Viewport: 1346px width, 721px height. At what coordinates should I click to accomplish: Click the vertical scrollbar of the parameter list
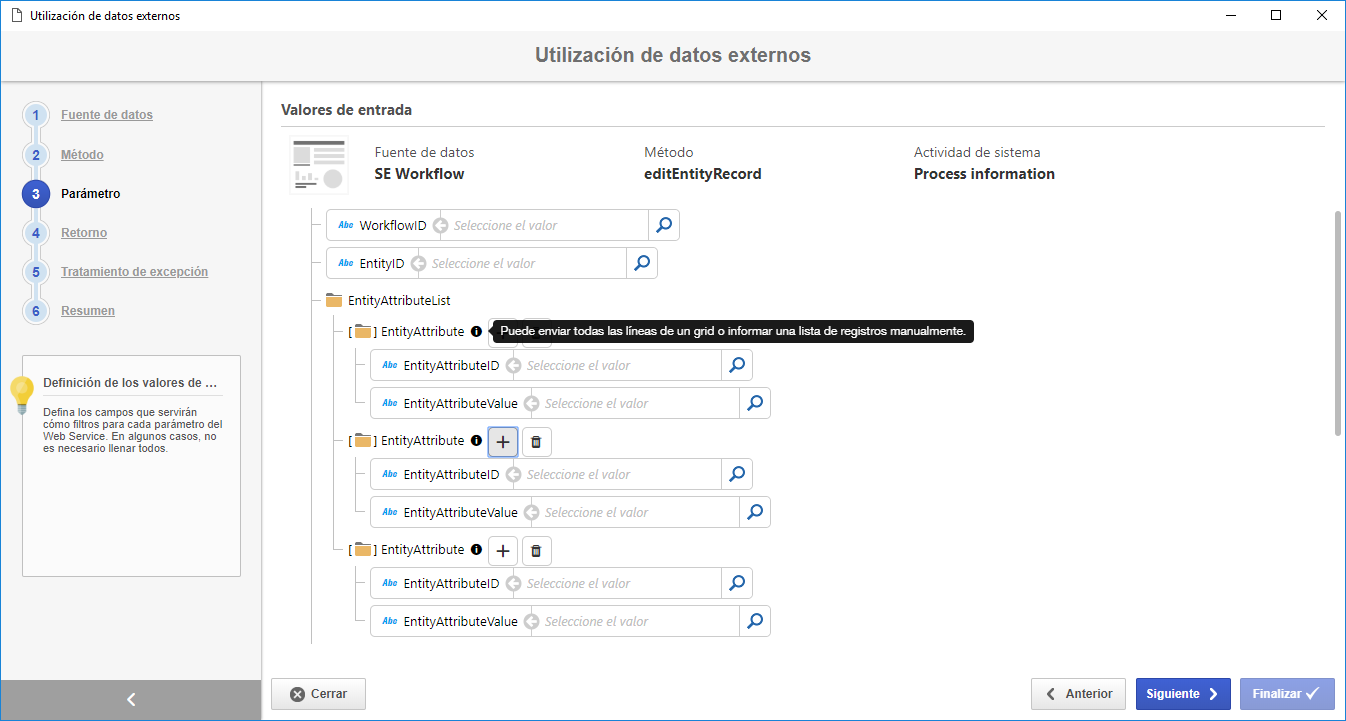[1339, 323]
